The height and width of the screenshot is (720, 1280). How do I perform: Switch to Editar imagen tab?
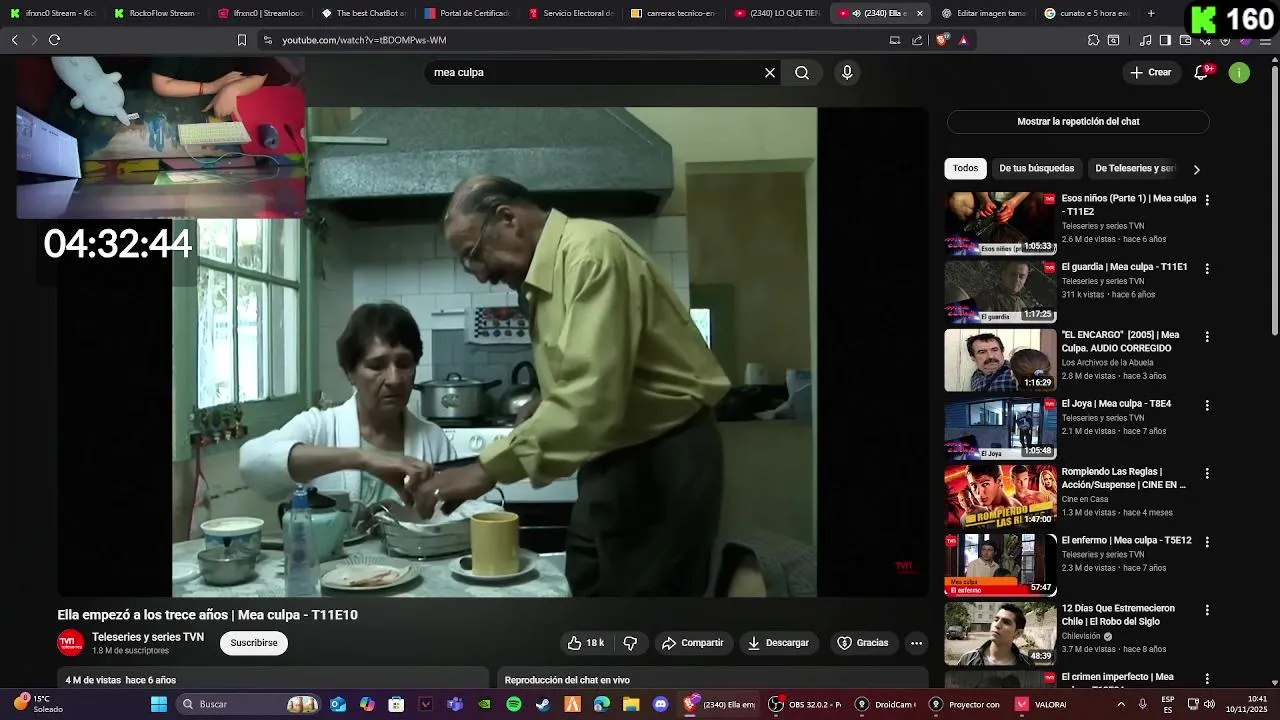pyautogui.click(x=984, y=13)
